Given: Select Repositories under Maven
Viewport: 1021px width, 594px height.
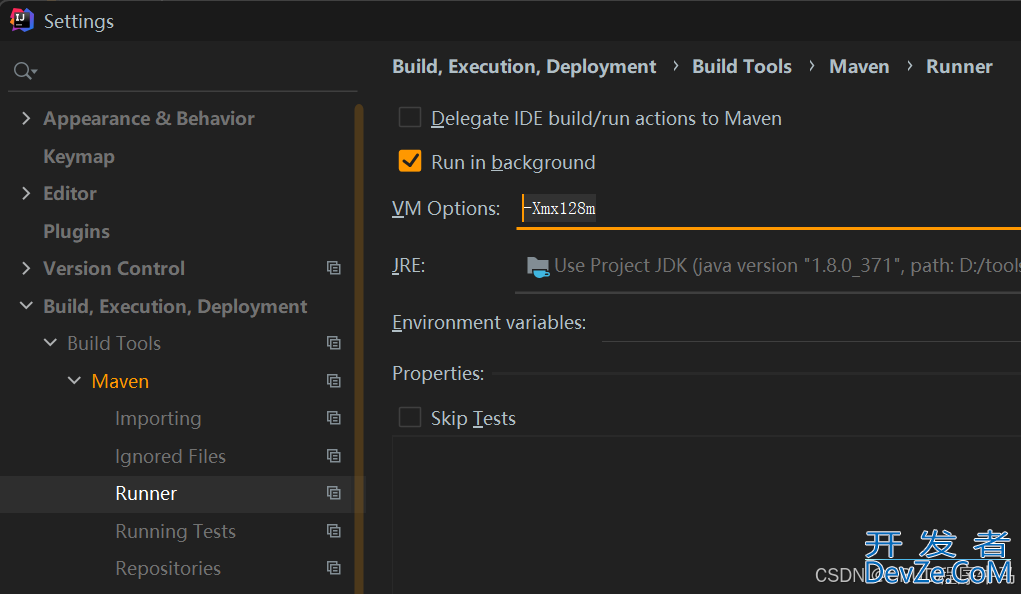Looking at the screenshot, I should pos(168,569).
